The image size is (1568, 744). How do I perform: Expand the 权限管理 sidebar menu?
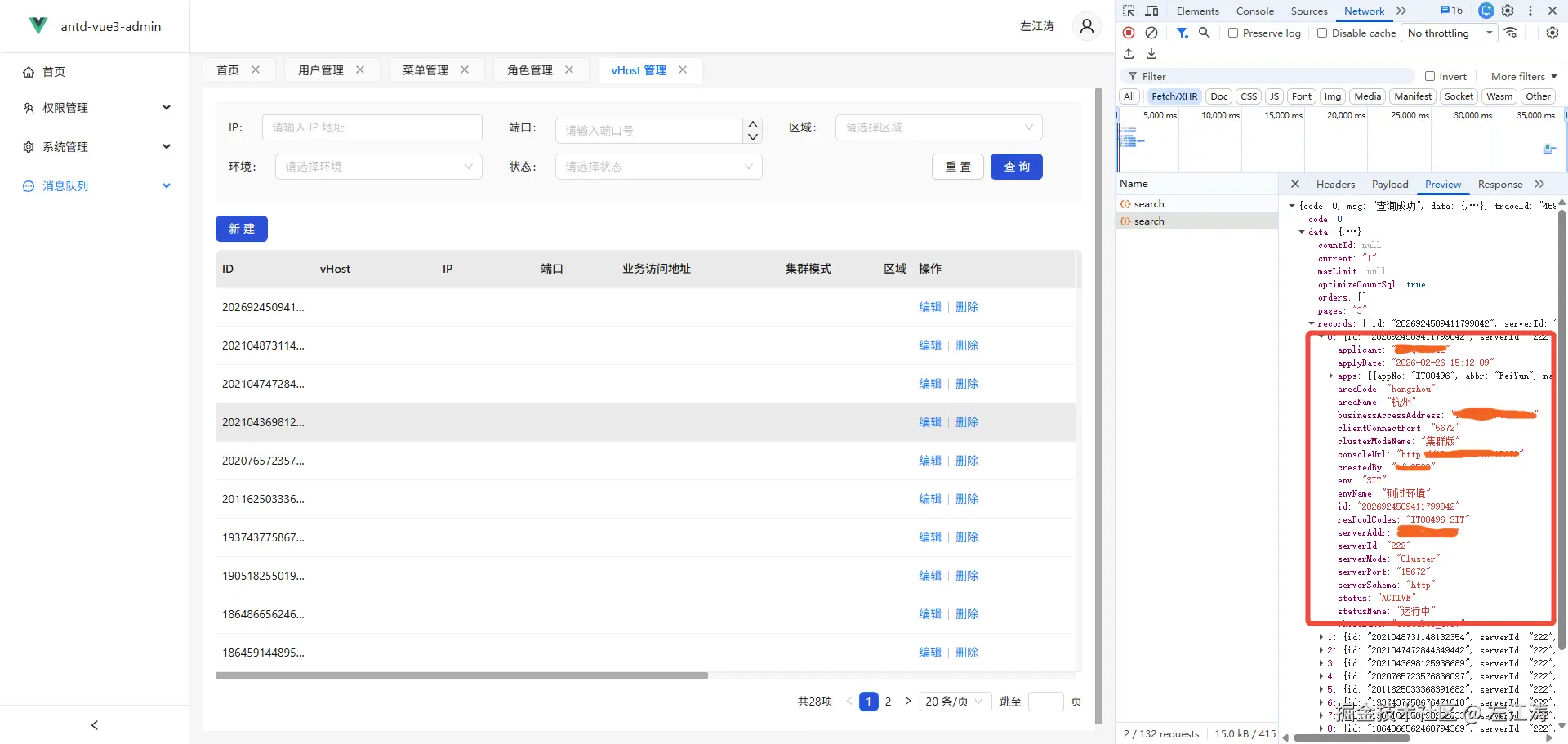click(x=96, y=108)
